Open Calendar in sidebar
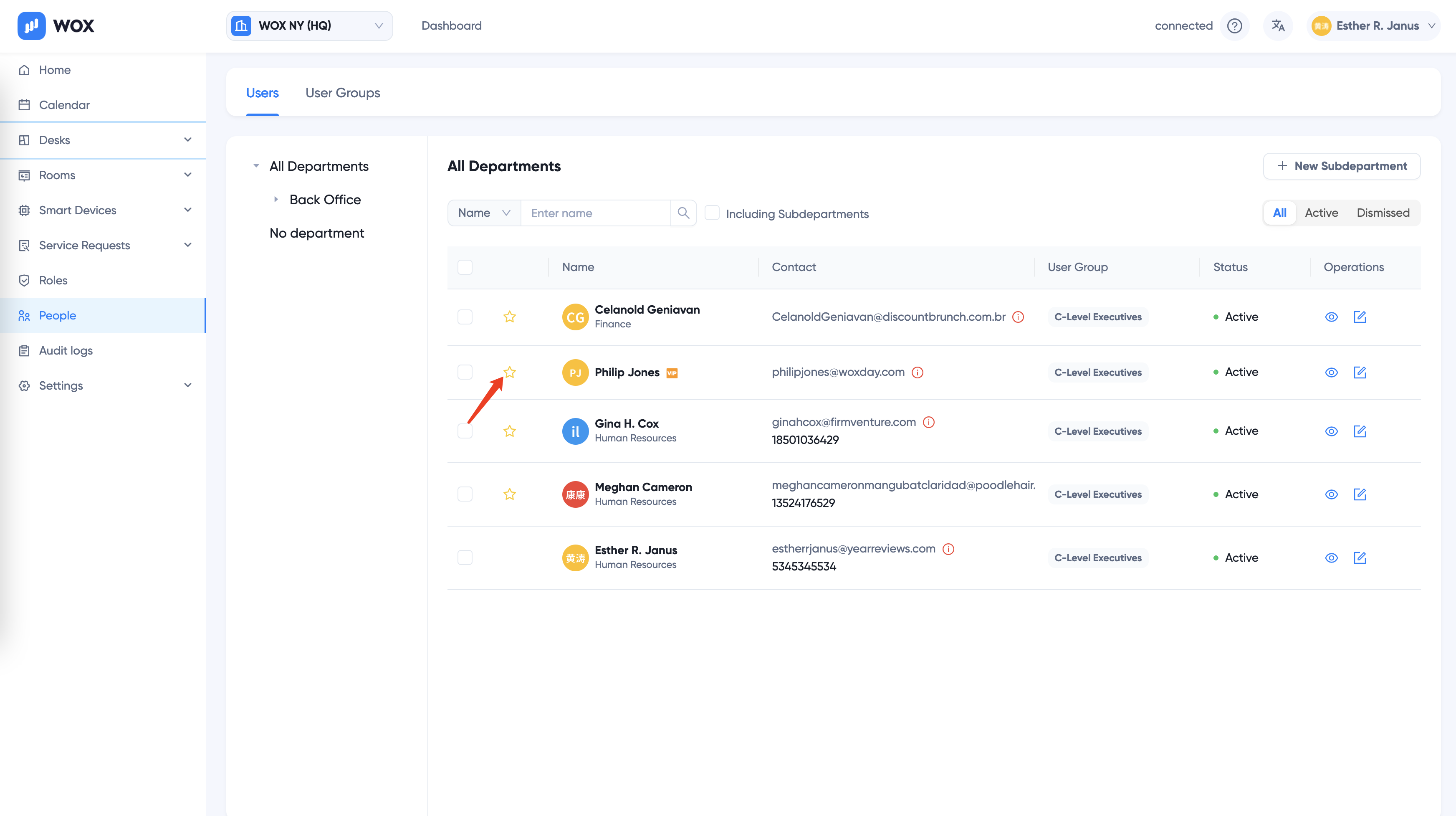This screenshot has width=1456, height=816. (103, 105)
